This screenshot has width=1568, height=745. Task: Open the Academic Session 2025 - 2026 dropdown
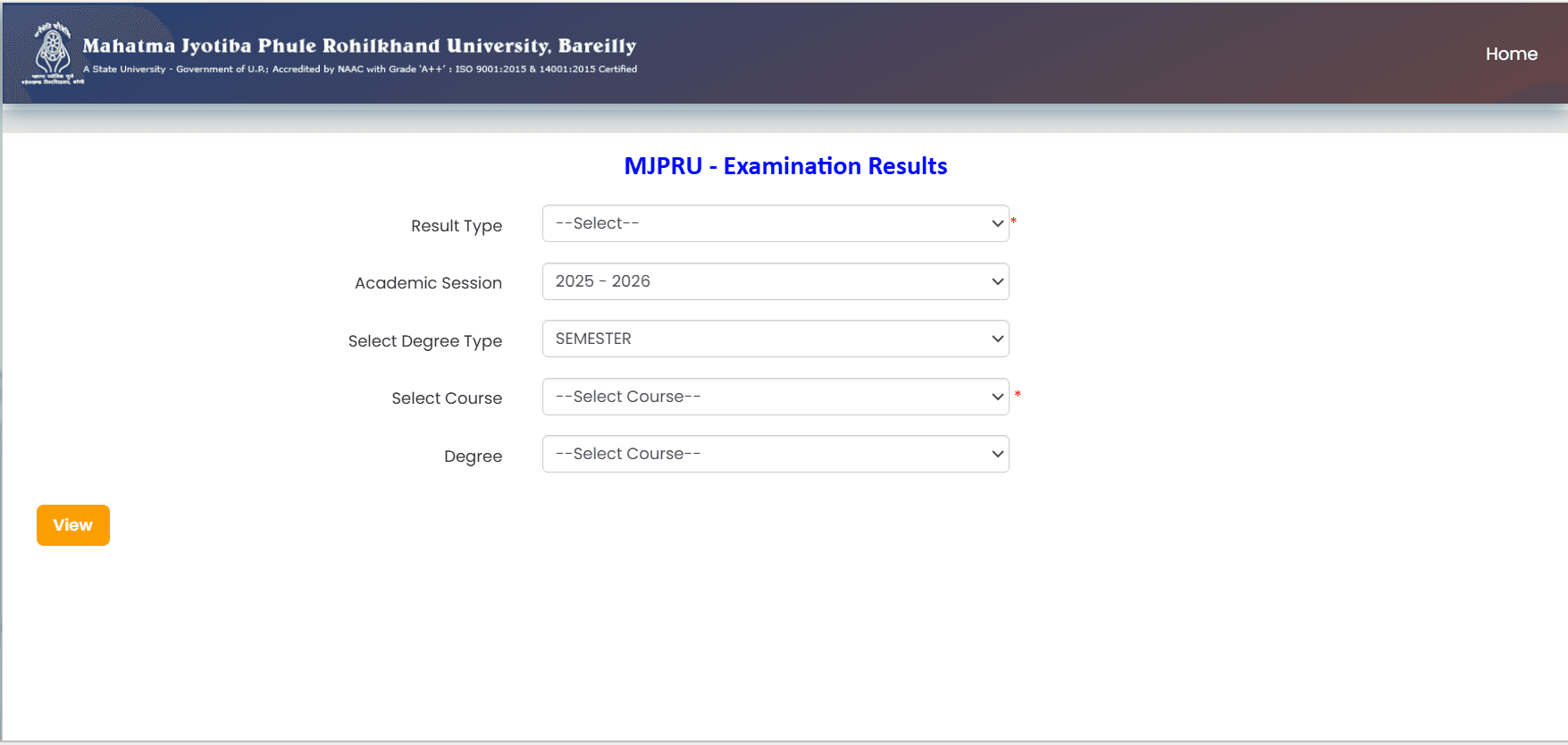coord(776,281)
